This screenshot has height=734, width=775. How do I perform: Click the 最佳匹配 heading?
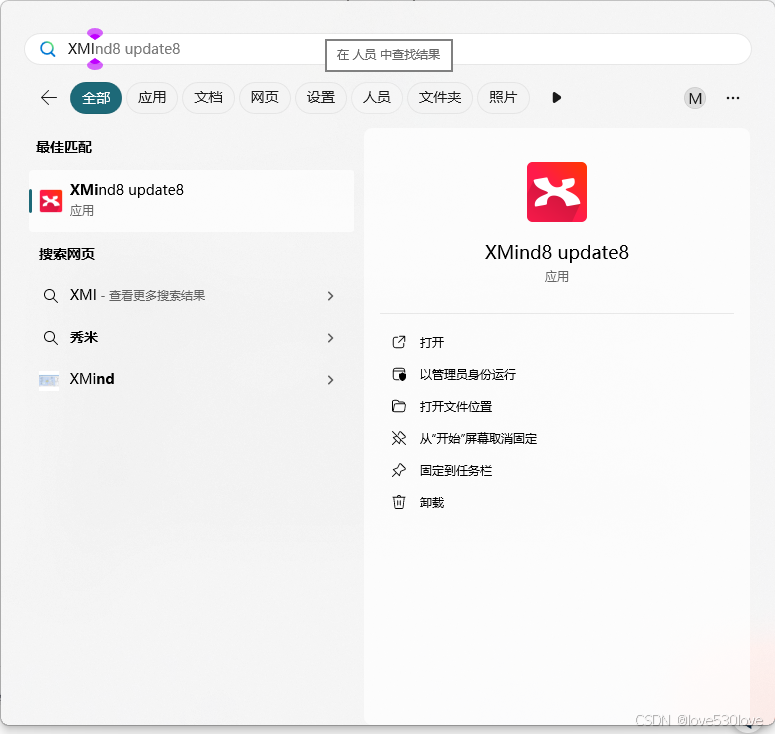coord(64,147)
